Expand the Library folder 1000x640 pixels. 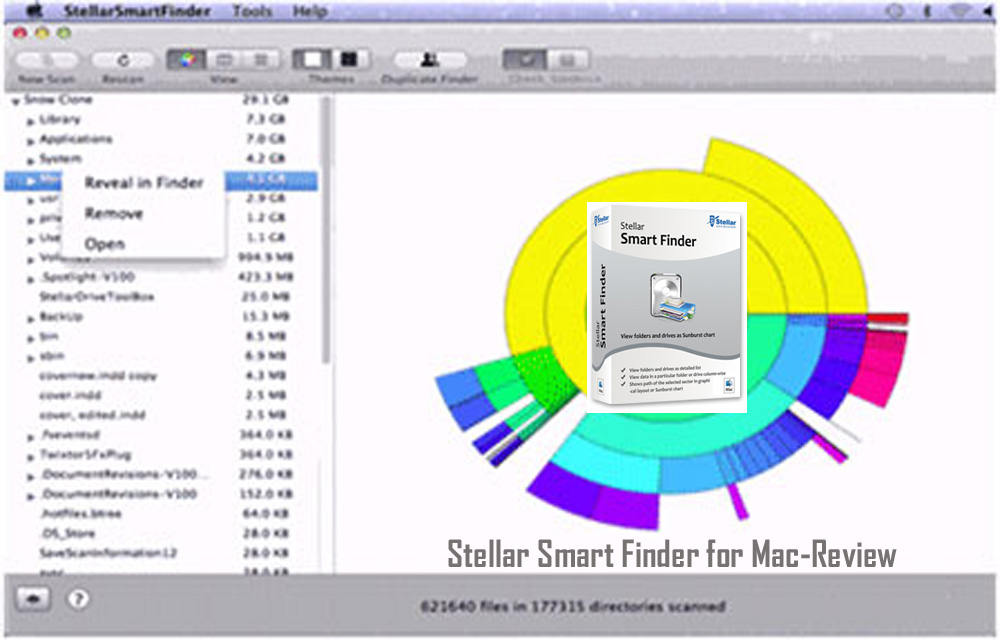[x=31, y=120]
